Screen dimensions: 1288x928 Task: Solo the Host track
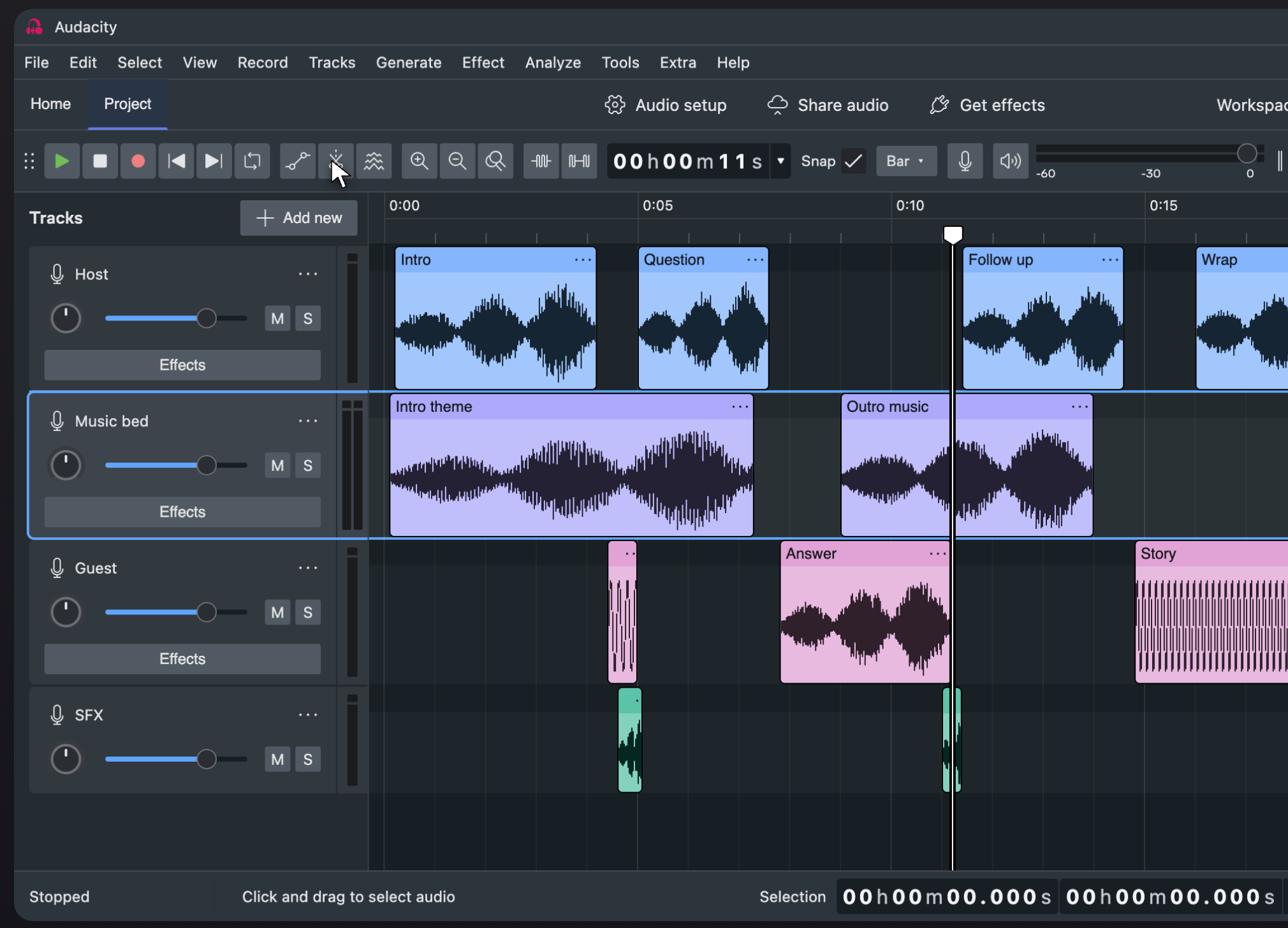click(308, 319)
